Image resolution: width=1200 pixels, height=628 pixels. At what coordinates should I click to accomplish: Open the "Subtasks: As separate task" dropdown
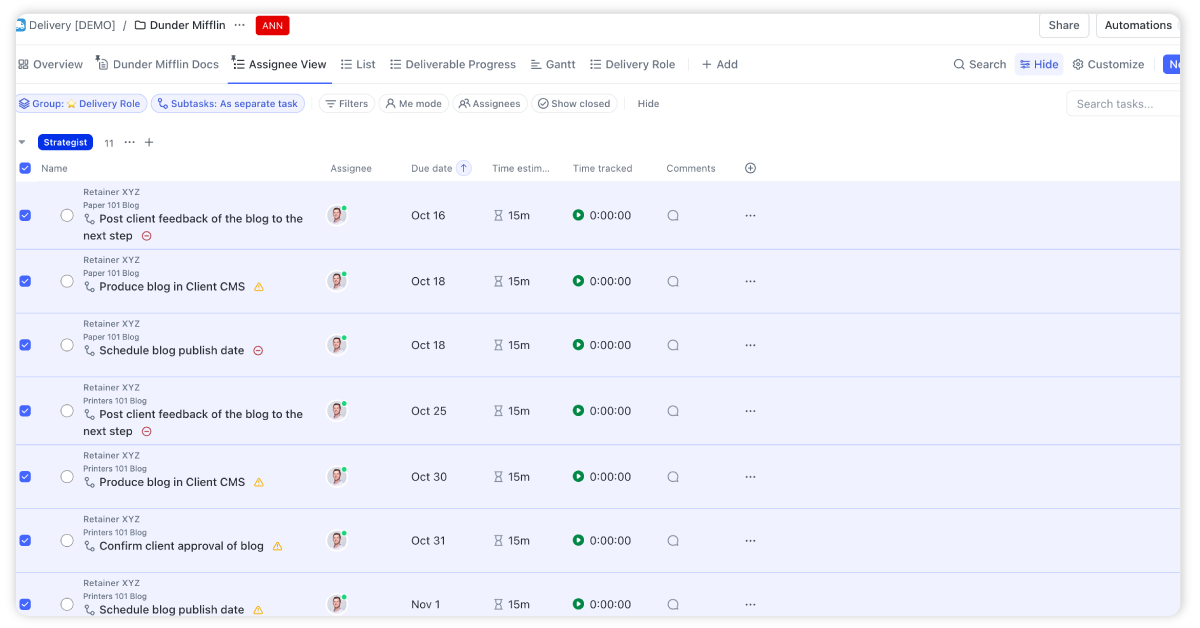click(x=229, y=103)
